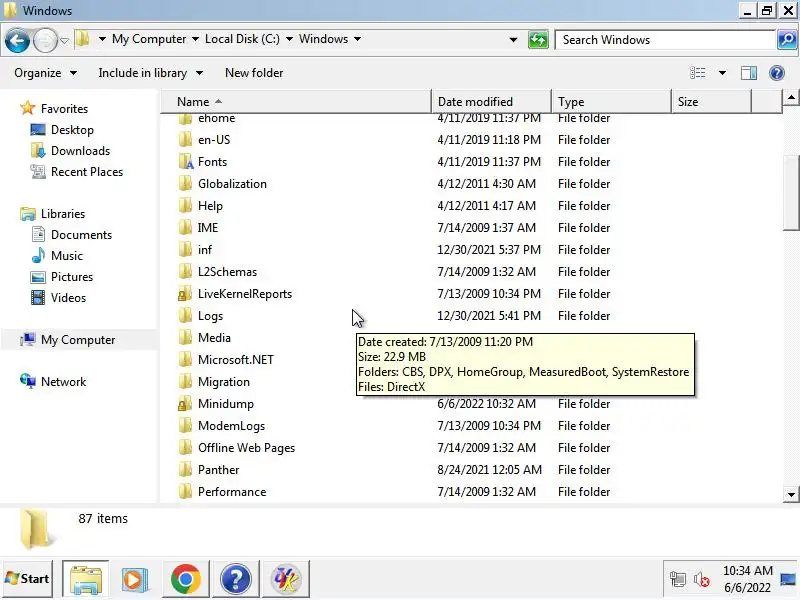Screen dimensions: 800x600
Task: Select the Panther folder row
Action: tap(471, 469)
